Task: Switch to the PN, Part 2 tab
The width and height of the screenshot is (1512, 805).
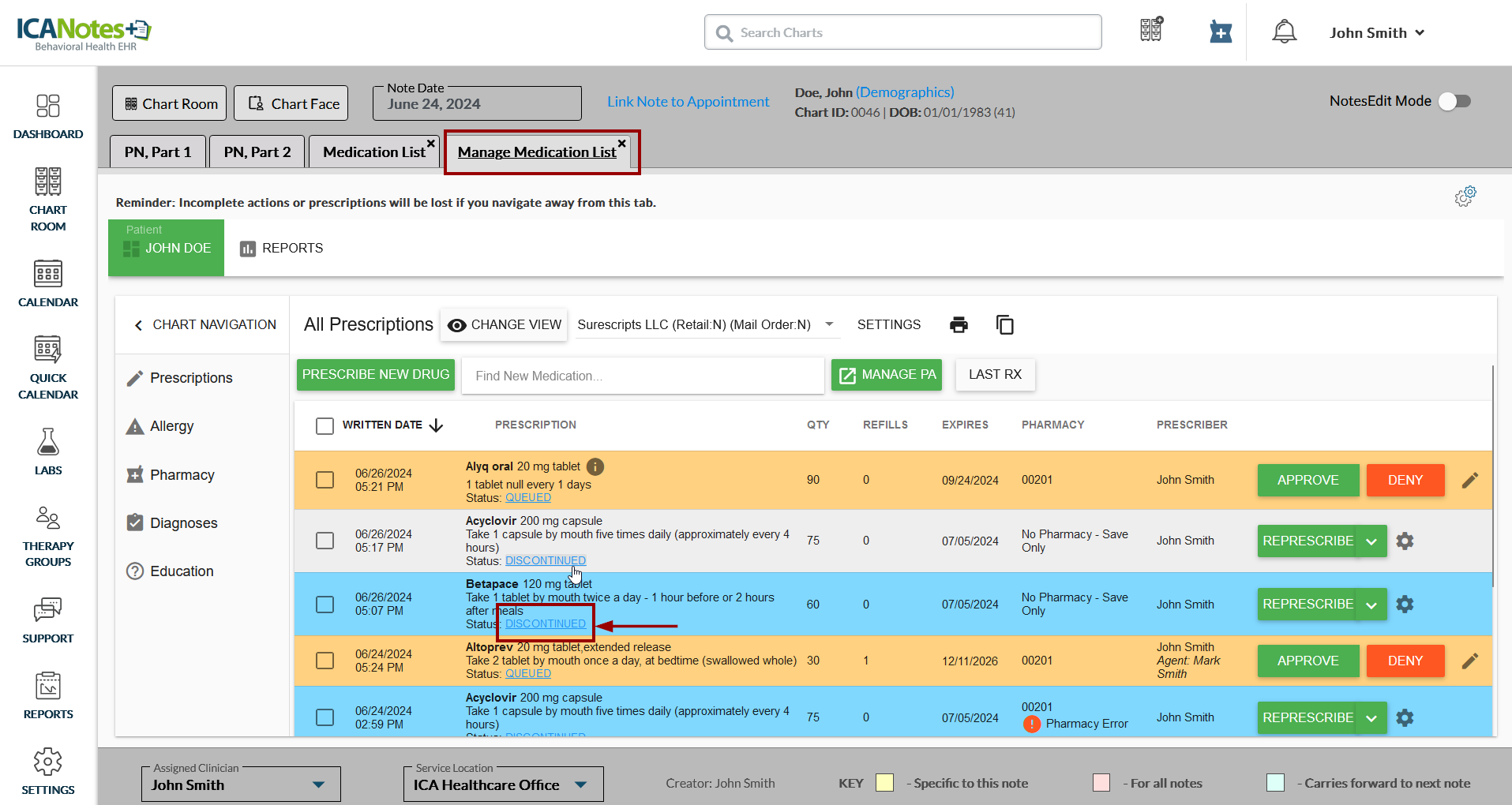Action: coord(257,152)
